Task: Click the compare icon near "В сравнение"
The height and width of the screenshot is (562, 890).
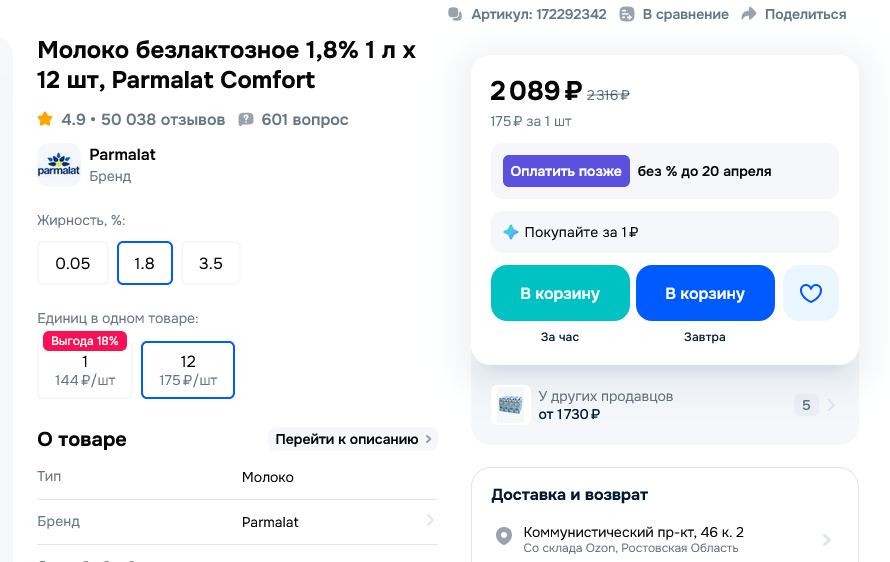Action: coord(627,14)
